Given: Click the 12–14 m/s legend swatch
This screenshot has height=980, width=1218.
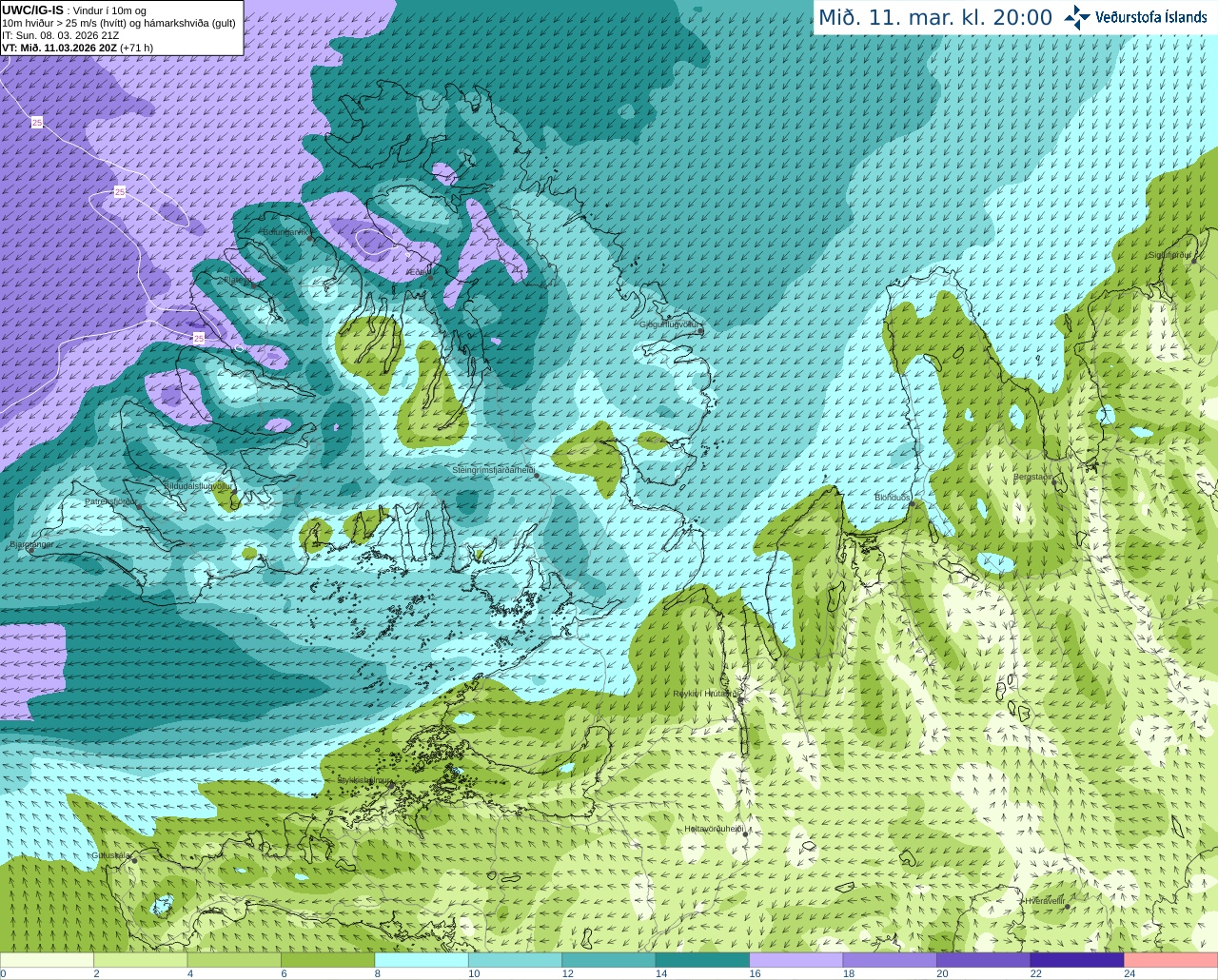Looking at the screenshot, I should click(x=609, y=960).
